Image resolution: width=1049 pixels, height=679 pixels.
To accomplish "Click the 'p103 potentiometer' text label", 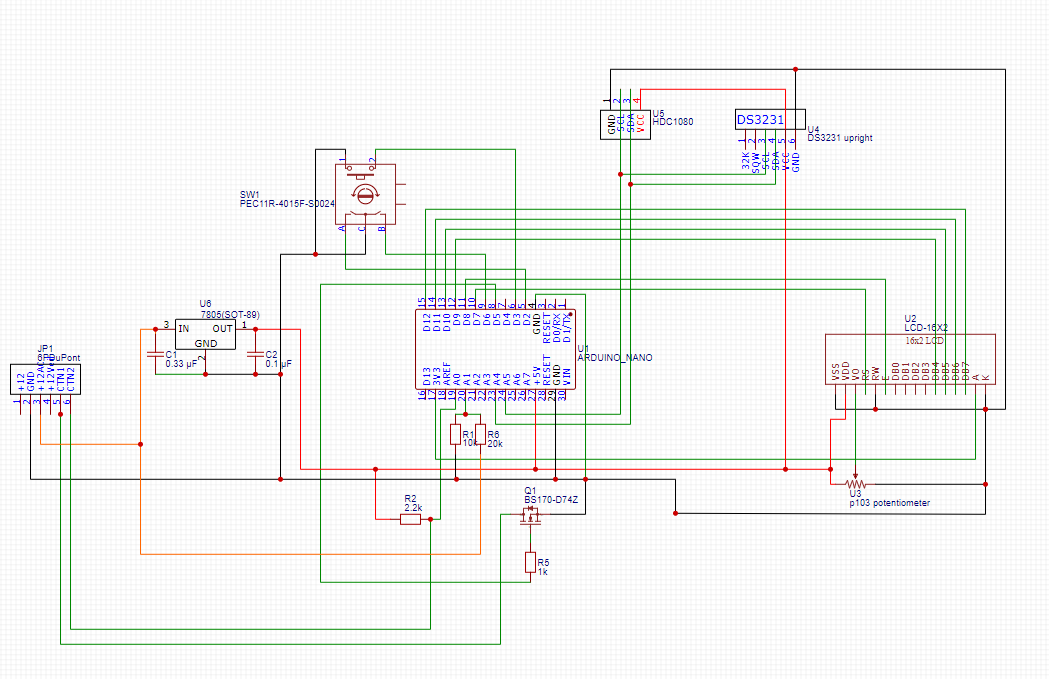I will point(890,503).
